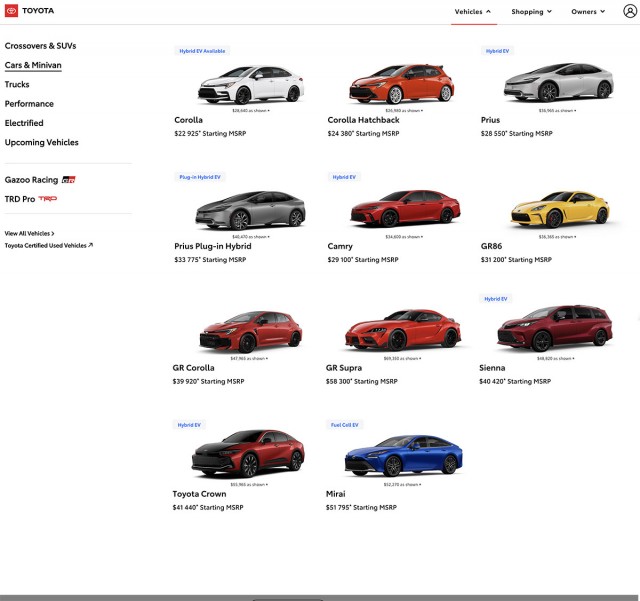The image size is (640, 601).
Task: Open the Prius model name link
Action: click(x=491, y=120)
